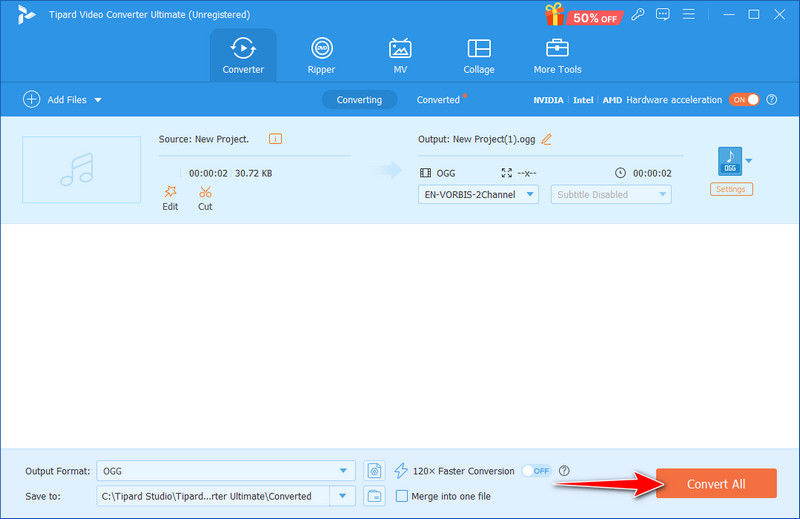Click the NVIDIA label
The image size is (800, 519).
(x=548, y=100)
